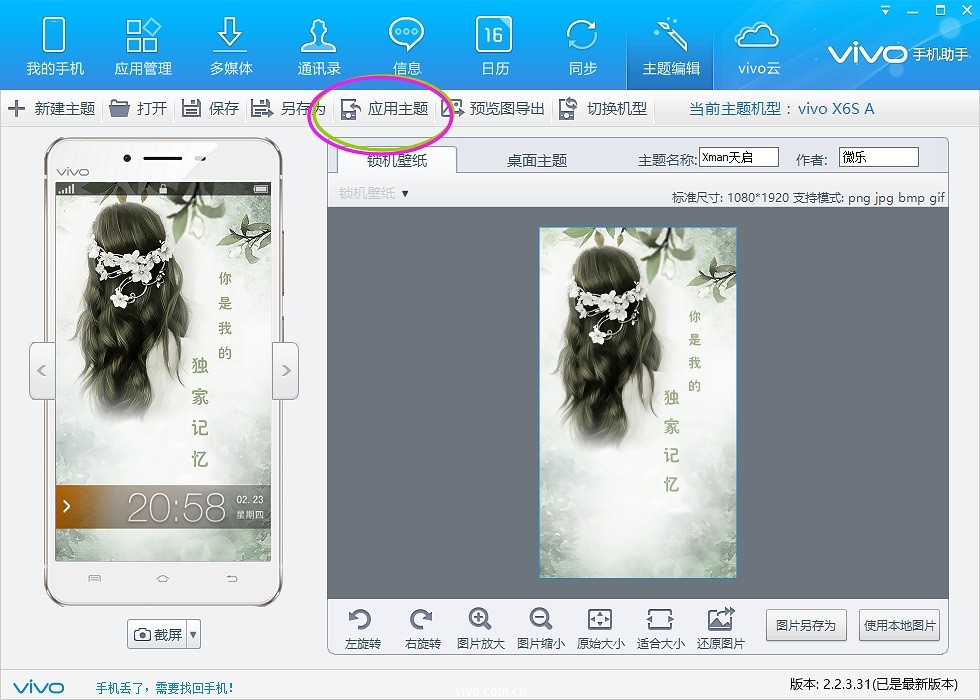The height and width of the screenshot is (700, 980).
Task: Open the title bar dropdown menu arrow
Action: [885, 11]
